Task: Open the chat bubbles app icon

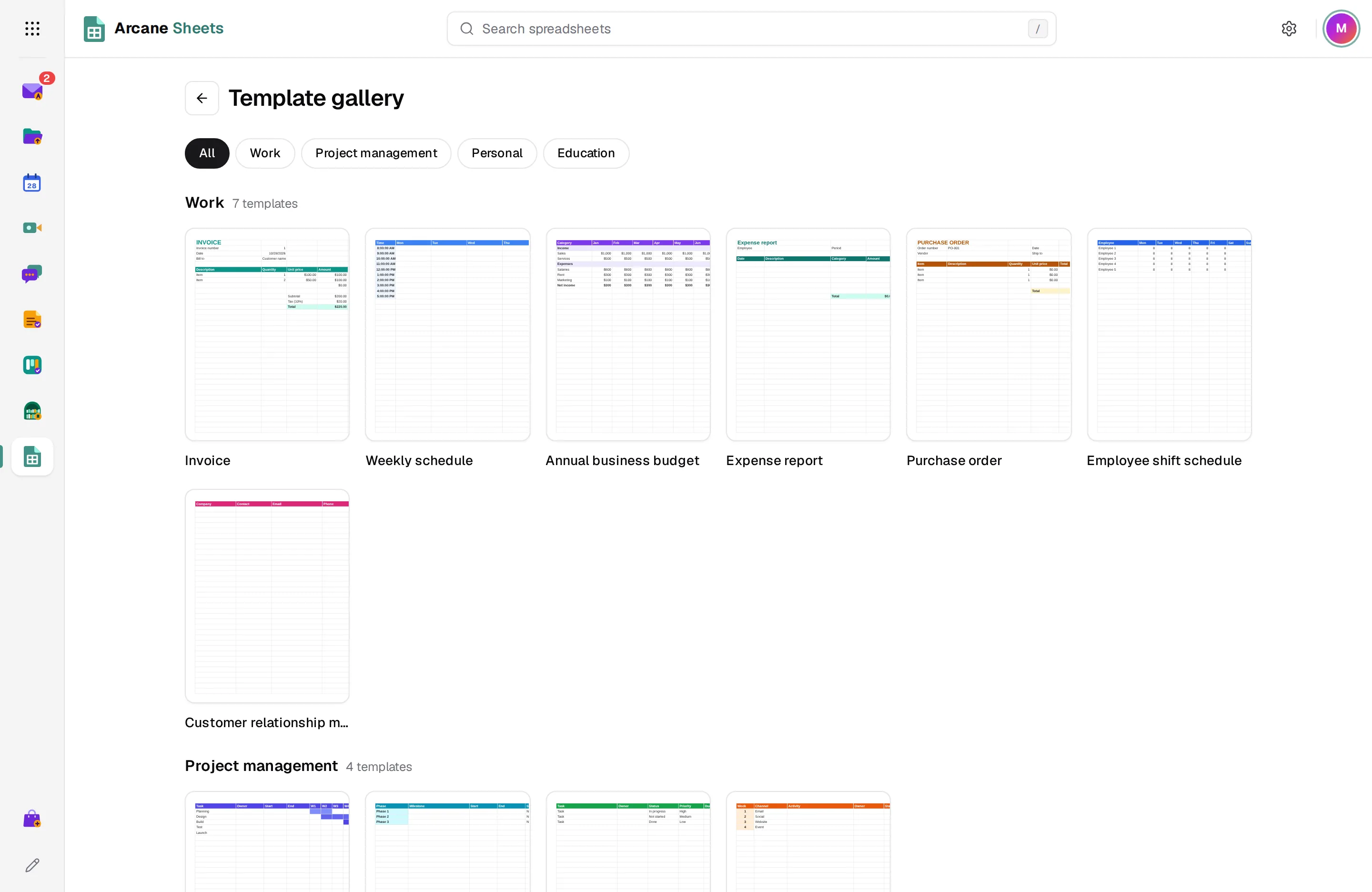Action: pyautogui.click(x=32, y=274)
